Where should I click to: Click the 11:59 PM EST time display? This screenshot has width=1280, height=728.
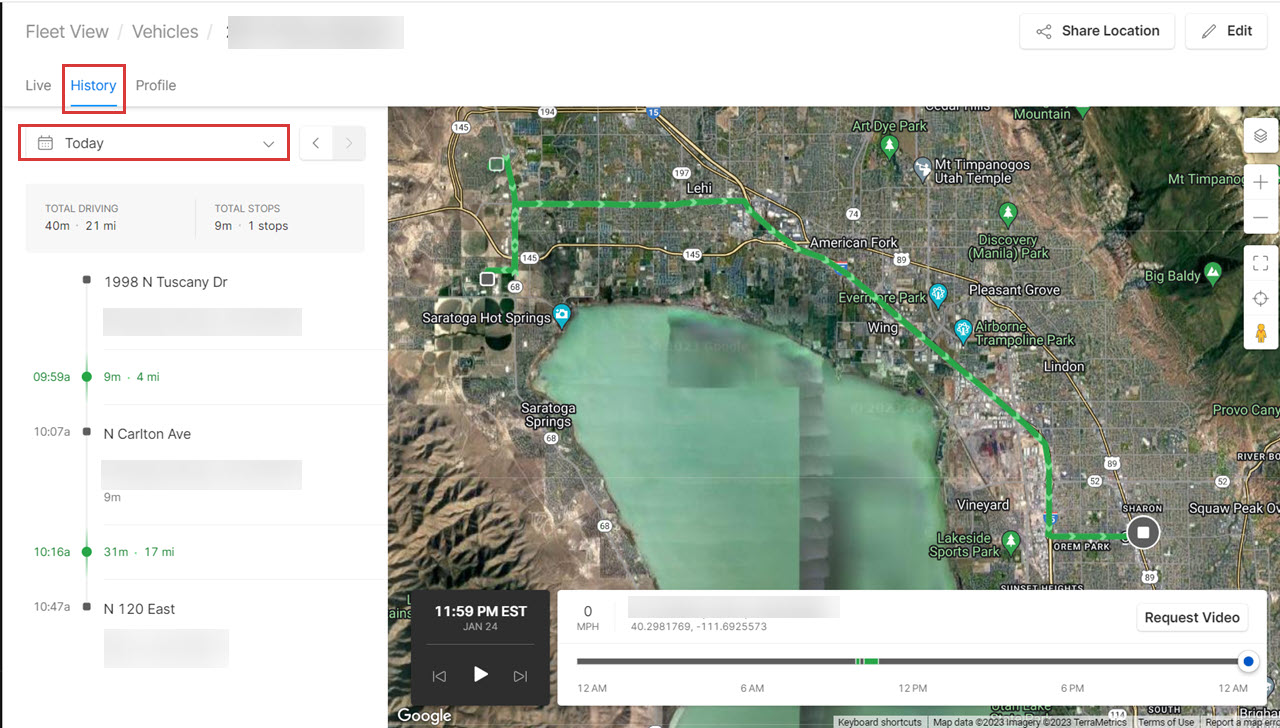(x=480, y=611)
